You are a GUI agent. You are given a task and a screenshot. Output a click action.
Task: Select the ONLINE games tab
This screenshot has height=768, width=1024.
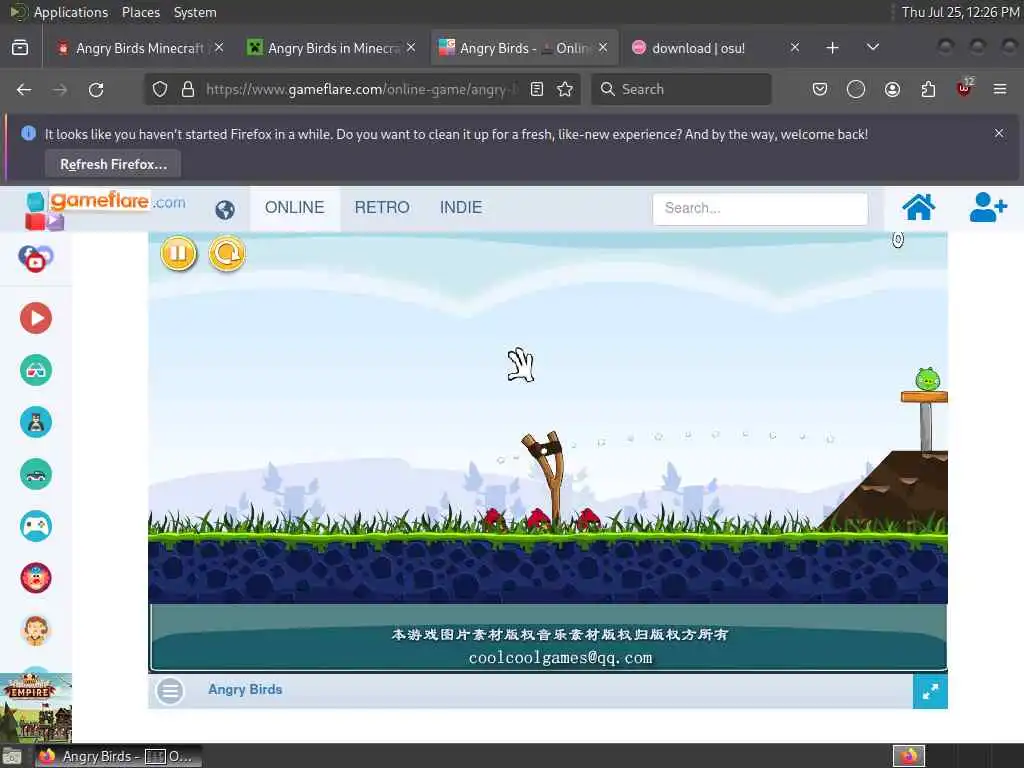[x=295, y=208]
